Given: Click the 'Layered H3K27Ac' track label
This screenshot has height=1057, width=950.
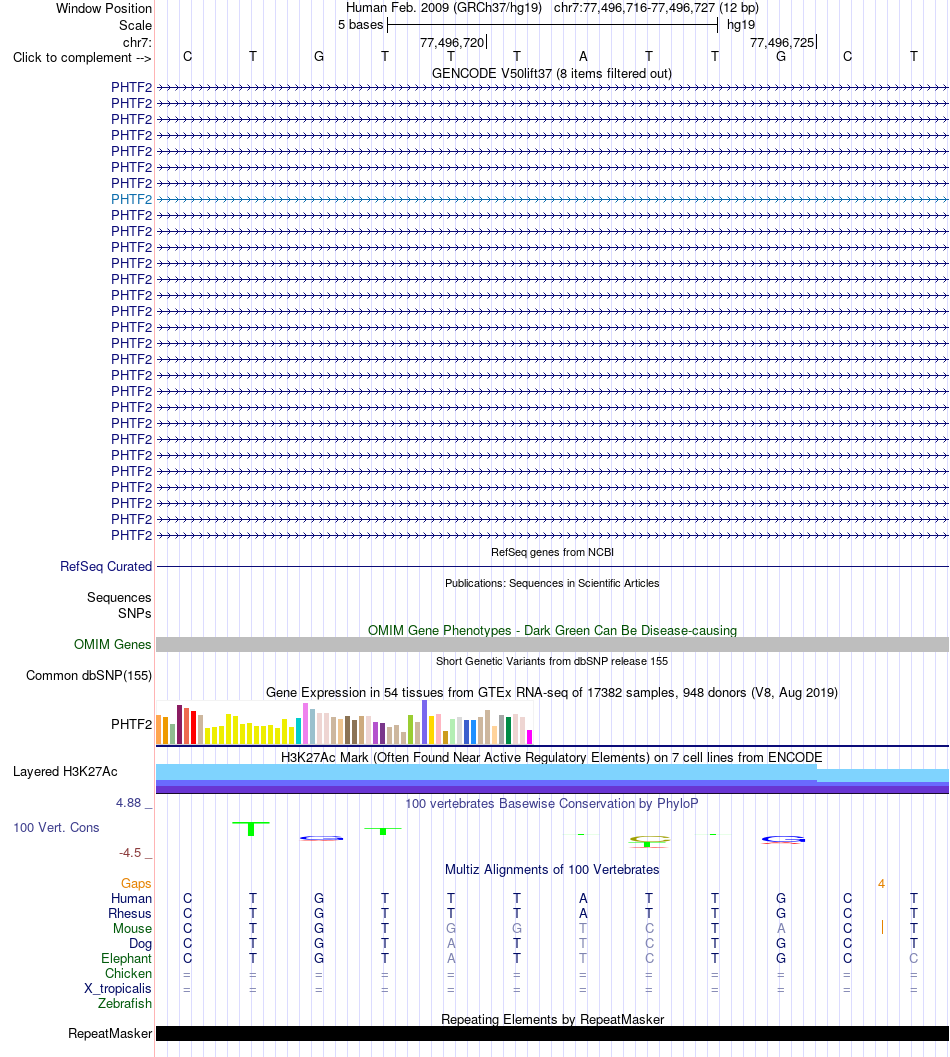Looking at the screenshot, I should point(65,772).
